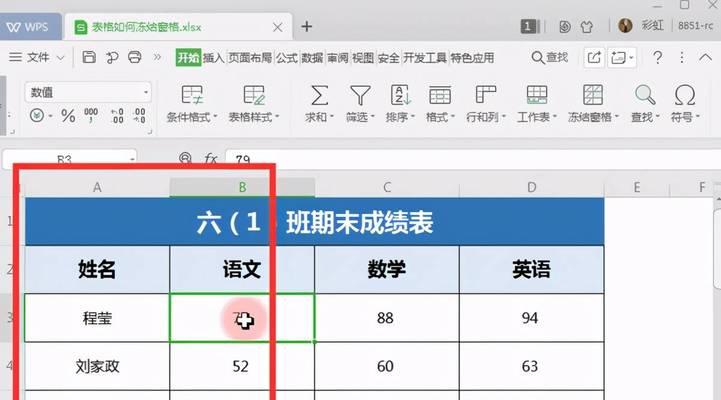Switch to the 页面布局 ribbon tab
721x400 pixels.
[x=250, y=58]
